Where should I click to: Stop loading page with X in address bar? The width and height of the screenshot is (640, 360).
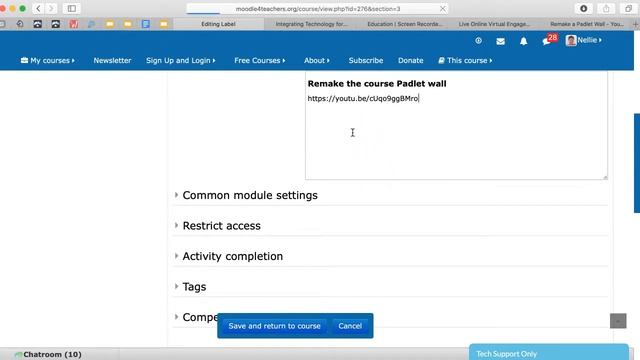[x=442, y=9]
